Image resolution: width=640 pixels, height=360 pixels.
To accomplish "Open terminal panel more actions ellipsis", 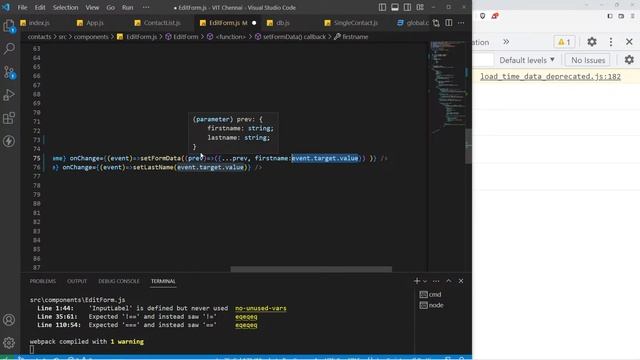I will (436, 281).
